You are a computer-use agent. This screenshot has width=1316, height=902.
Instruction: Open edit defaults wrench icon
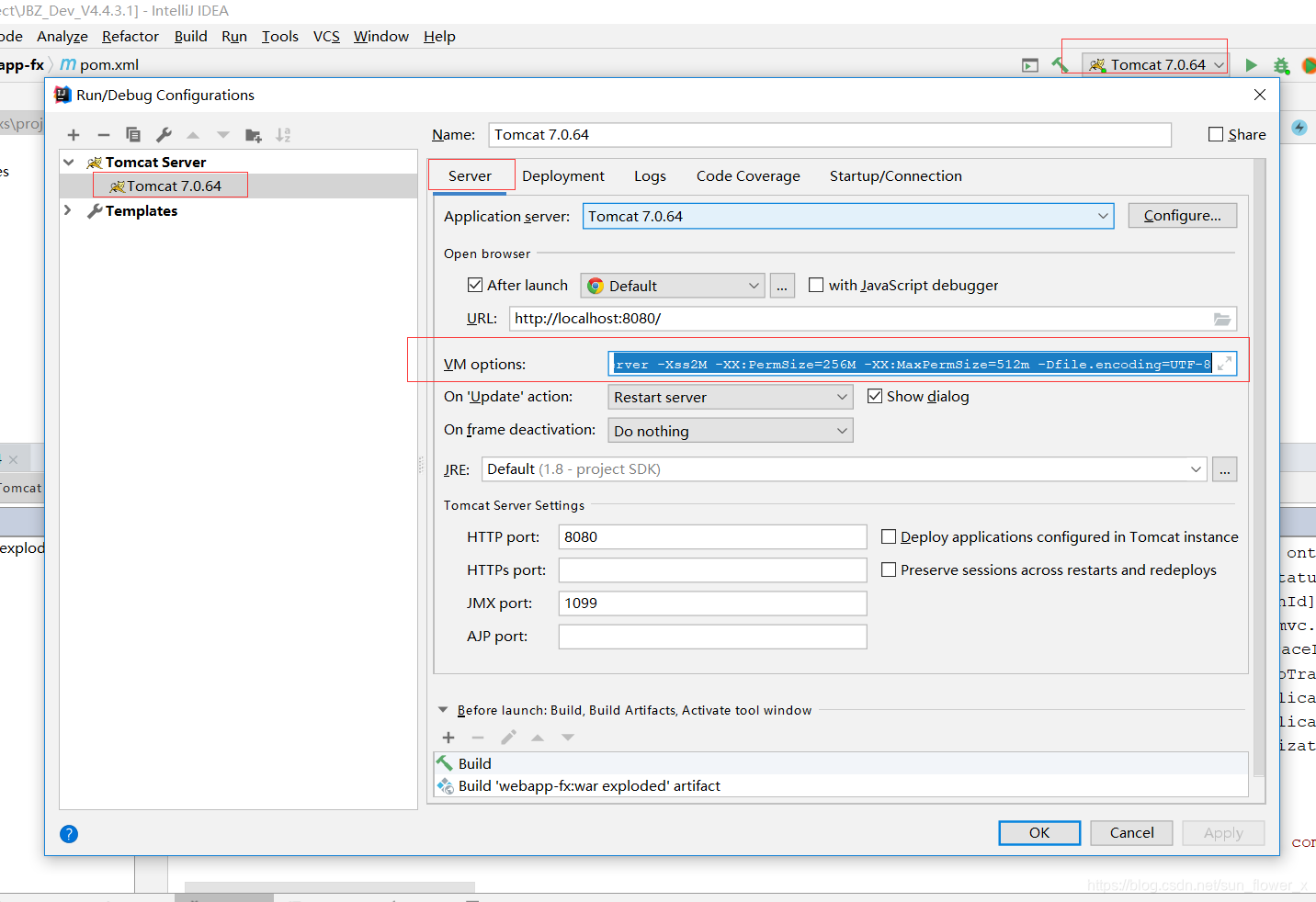[164, 135]
